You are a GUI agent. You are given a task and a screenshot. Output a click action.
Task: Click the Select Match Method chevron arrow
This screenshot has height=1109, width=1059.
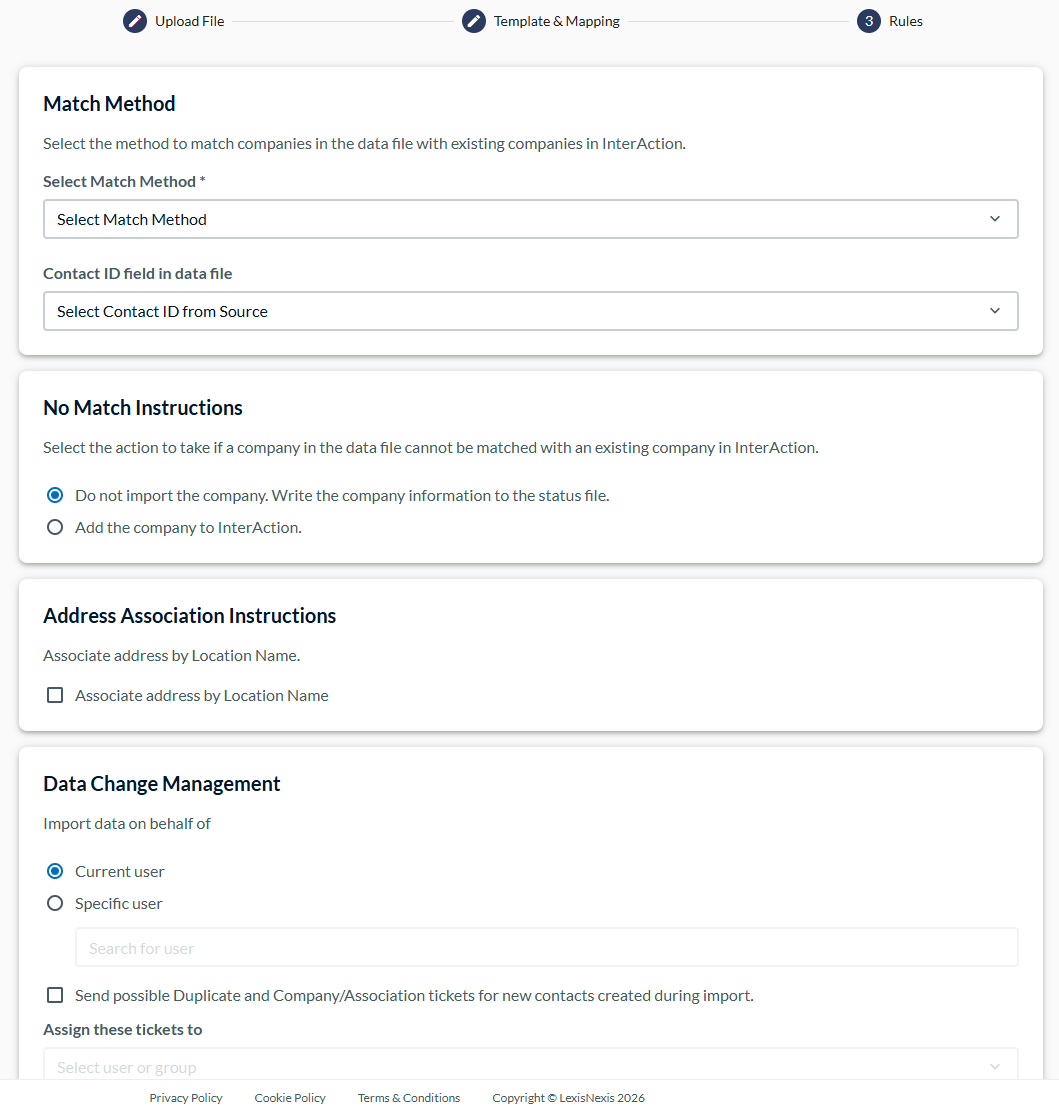(x=995, y=219)
